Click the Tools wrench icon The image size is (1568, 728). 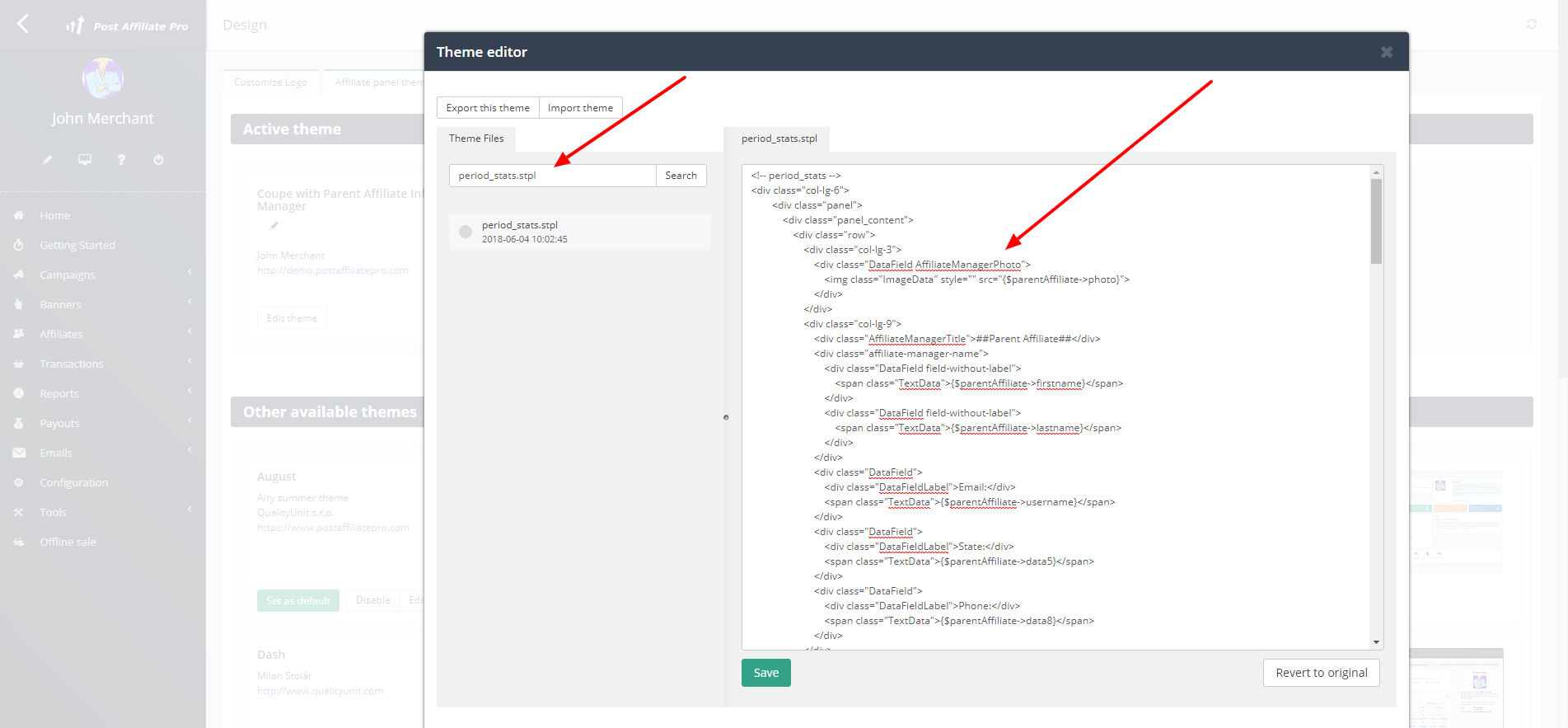19,512
